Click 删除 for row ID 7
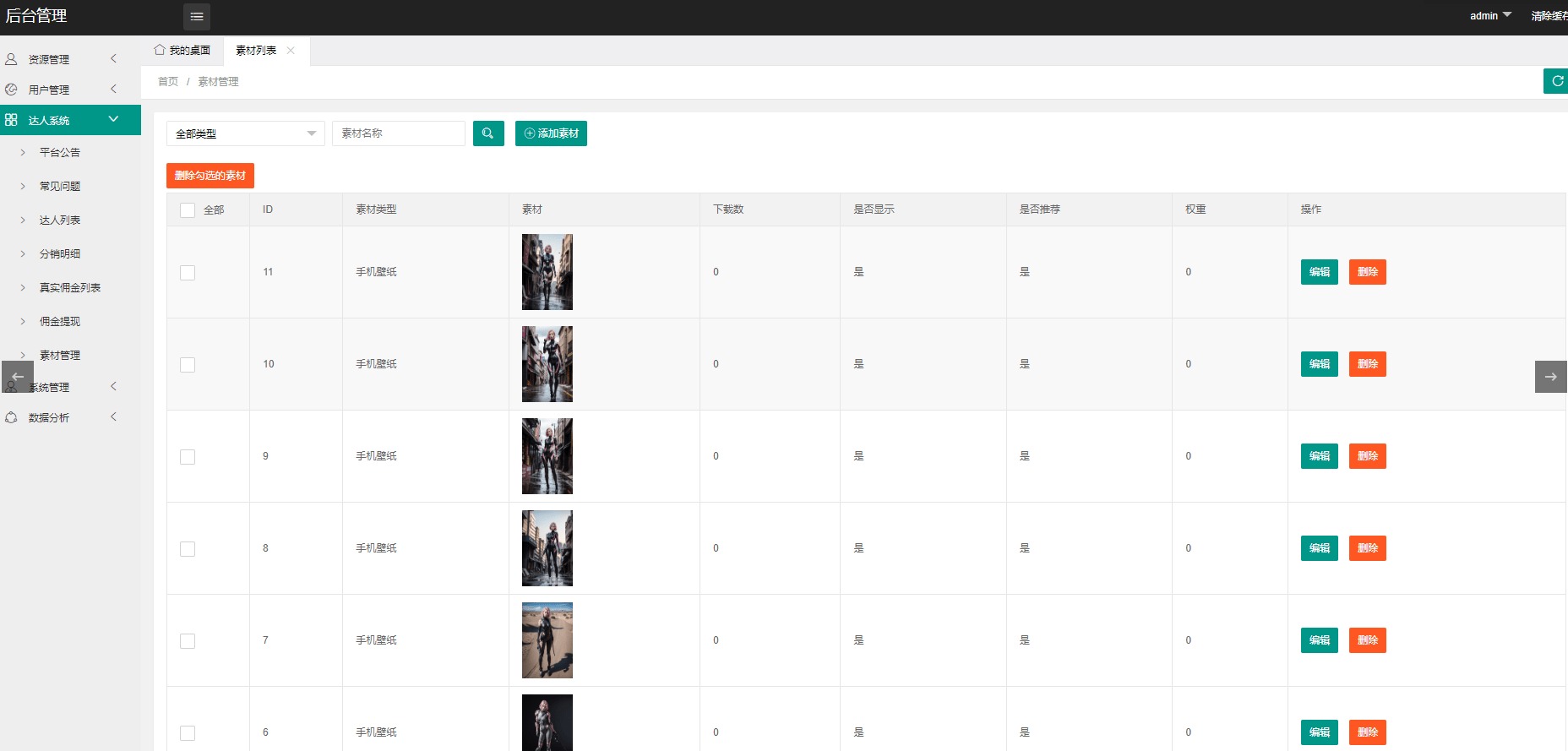 point(1368,640)
